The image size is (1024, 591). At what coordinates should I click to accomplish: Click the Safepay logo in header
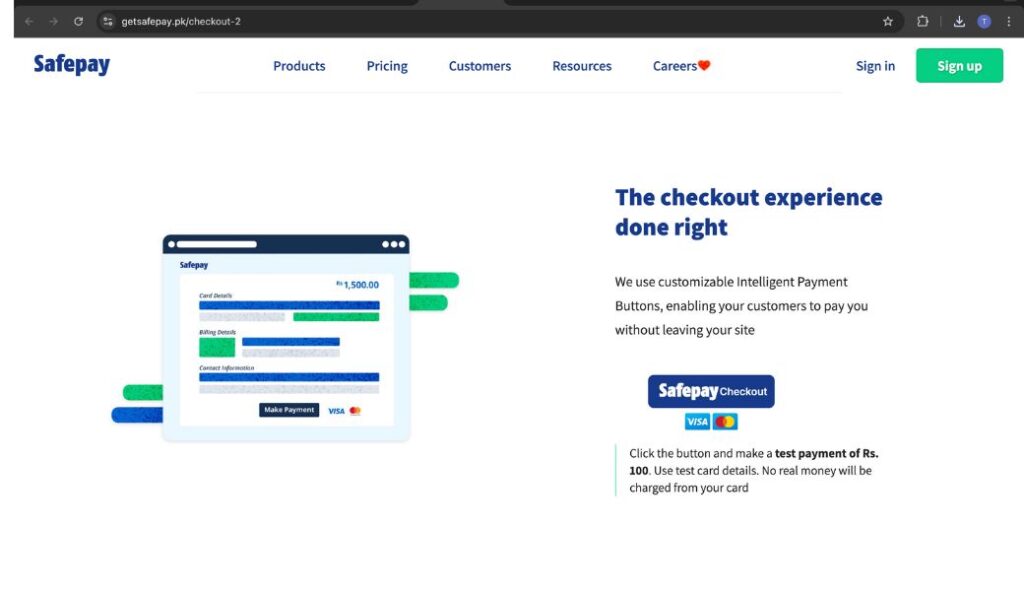[x=72, y=65]
